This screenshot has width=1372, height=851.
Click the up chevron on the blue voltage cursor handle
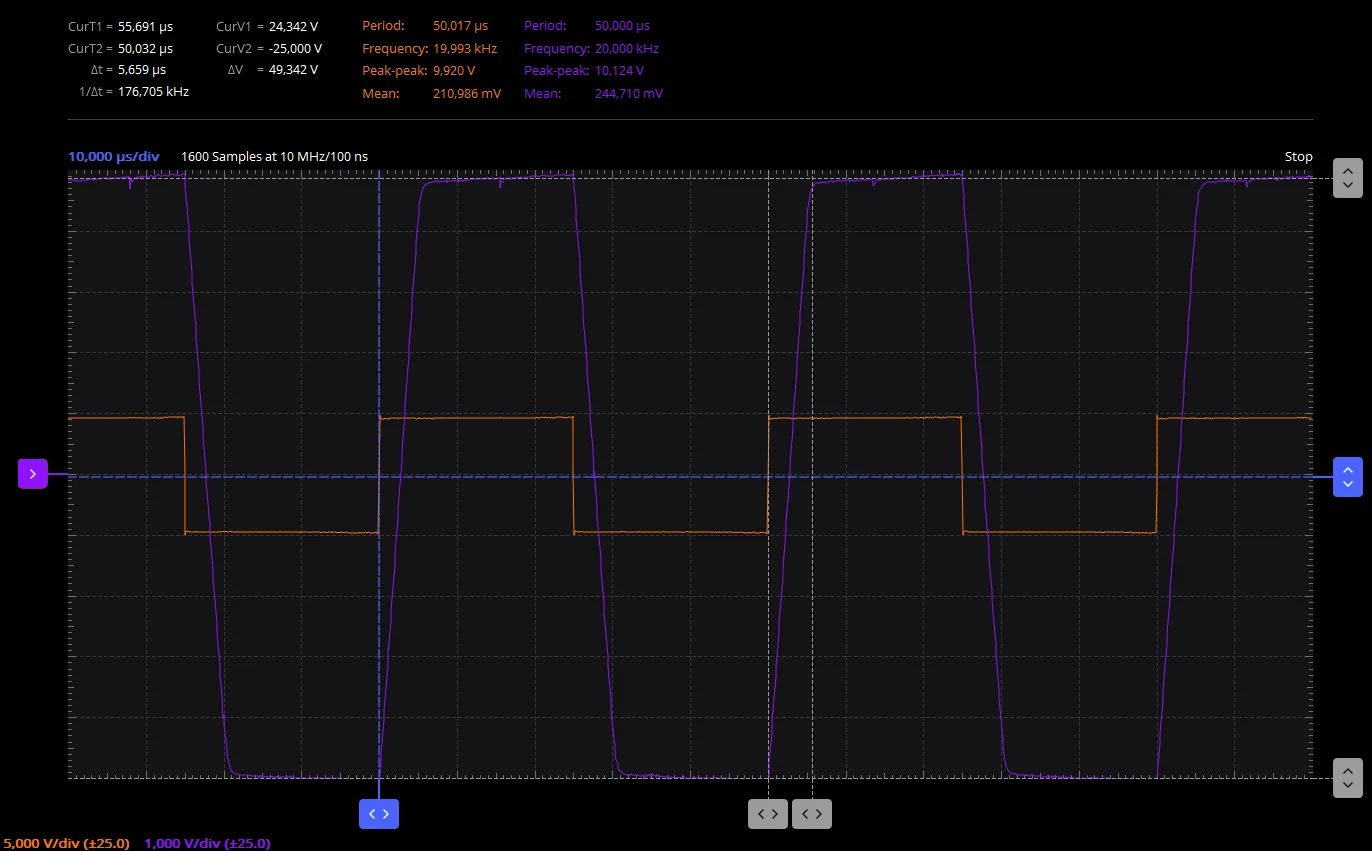[x=1348, y=469]
